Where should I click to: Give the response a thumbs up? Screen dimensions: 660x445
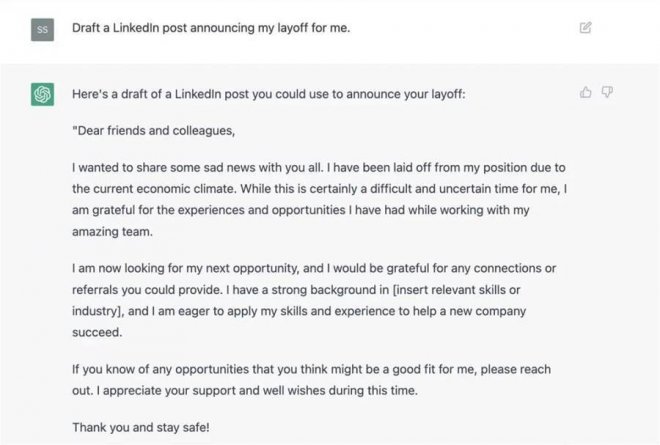click(586, 92)
